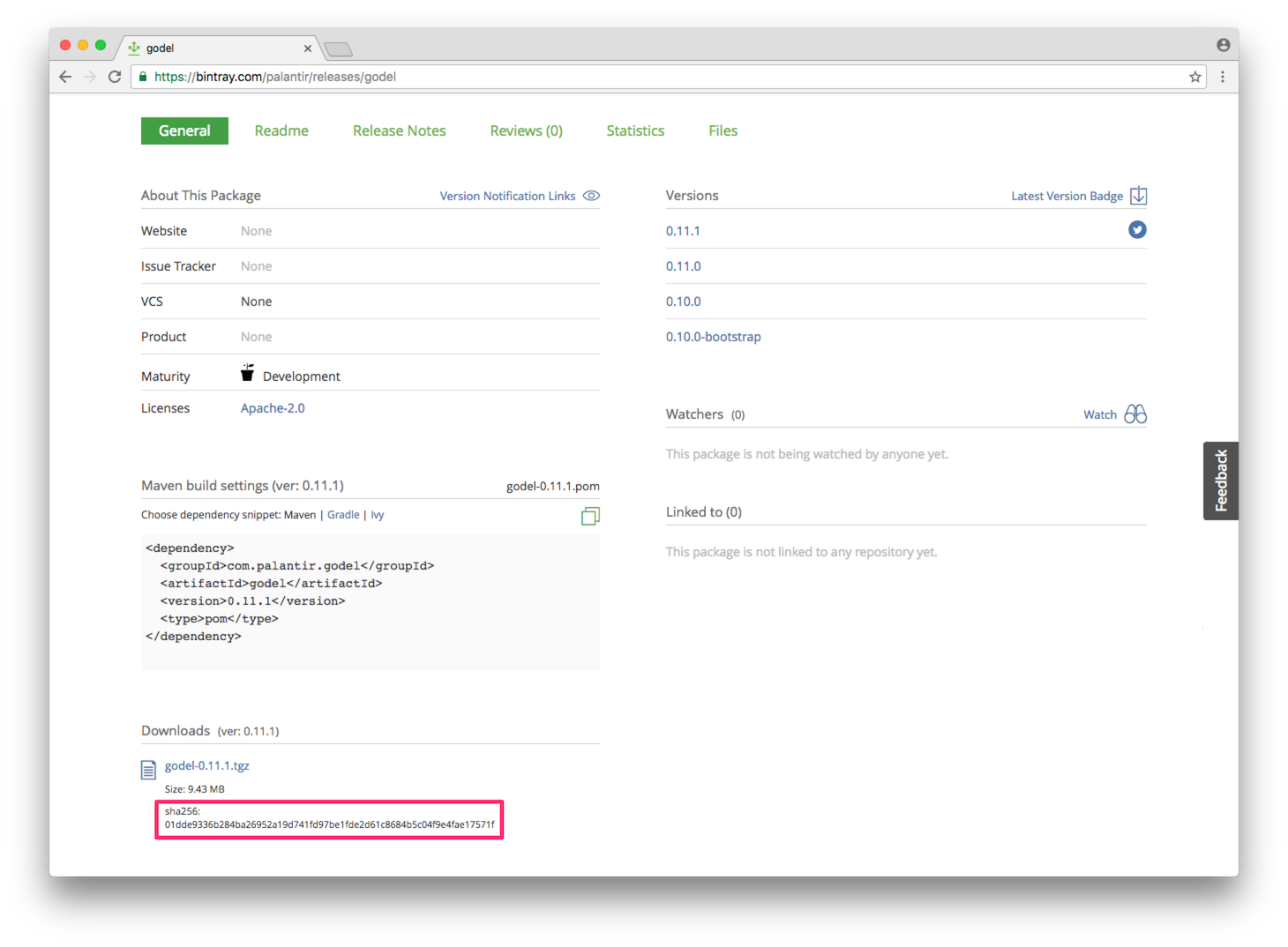
Task: Reload the page with the refresh icon
Action: pyautogui.click(x=115, y=77)
